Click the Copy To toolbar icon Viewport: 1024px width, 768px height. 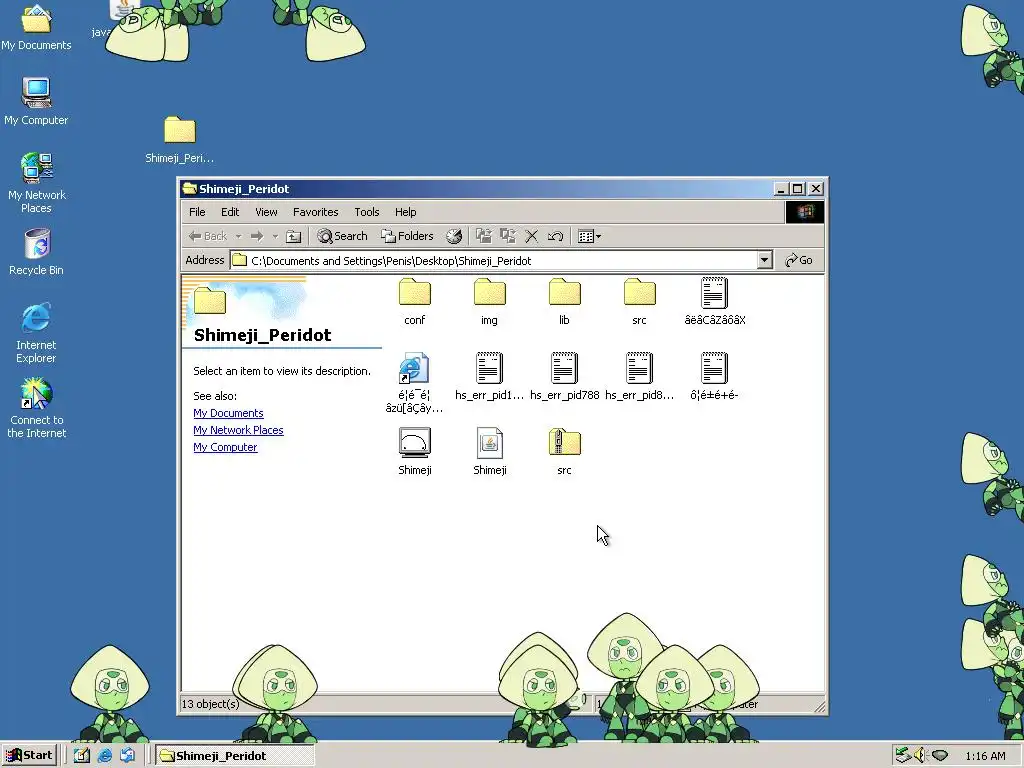pos(507,236)
